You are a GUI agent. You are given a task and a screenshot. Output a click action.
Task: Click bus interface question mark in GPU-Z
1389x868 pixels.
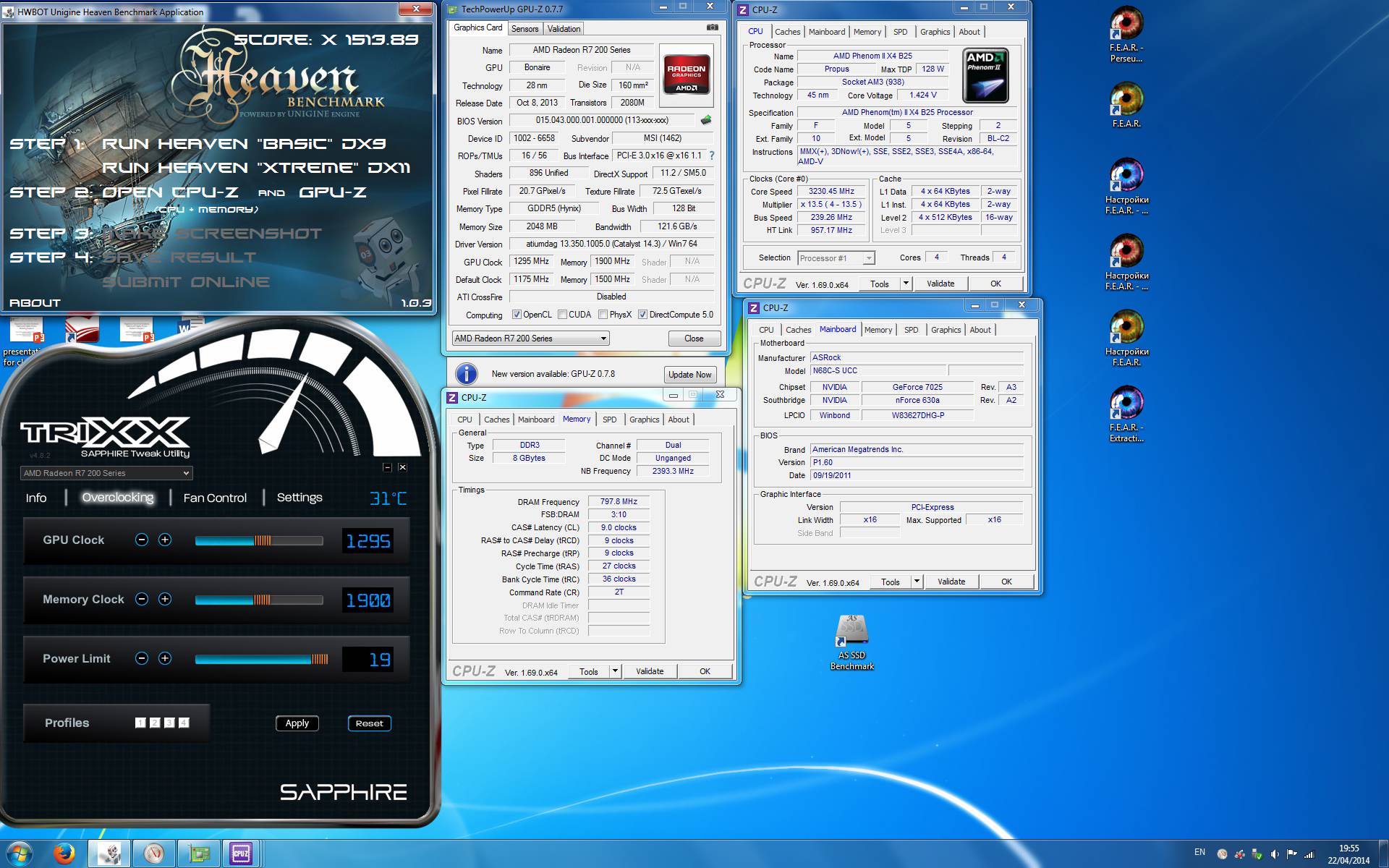(x=712, y=156)
